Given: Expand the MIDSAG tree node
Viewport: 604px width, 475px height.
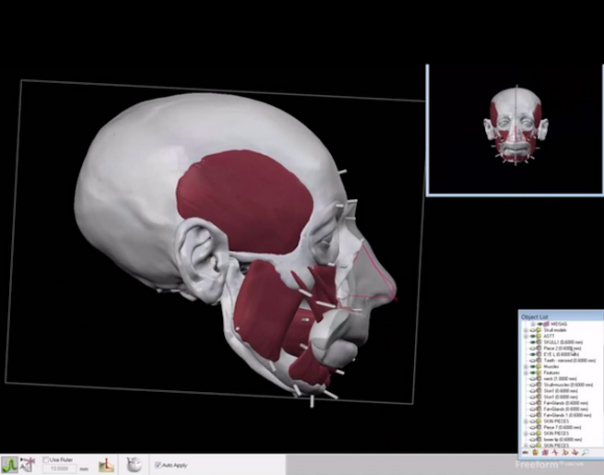Looking at the screenshot, I should pyautogui.click(x=533, y=324).
